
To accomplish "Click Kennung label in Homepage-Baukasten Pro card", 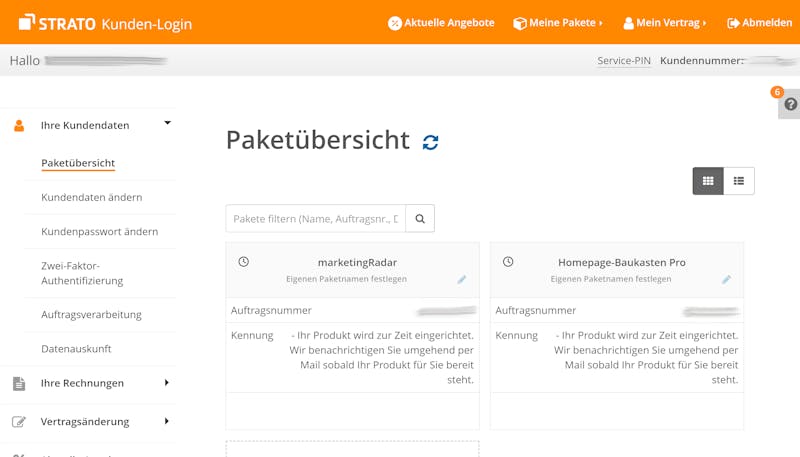I will coord(516,336).
